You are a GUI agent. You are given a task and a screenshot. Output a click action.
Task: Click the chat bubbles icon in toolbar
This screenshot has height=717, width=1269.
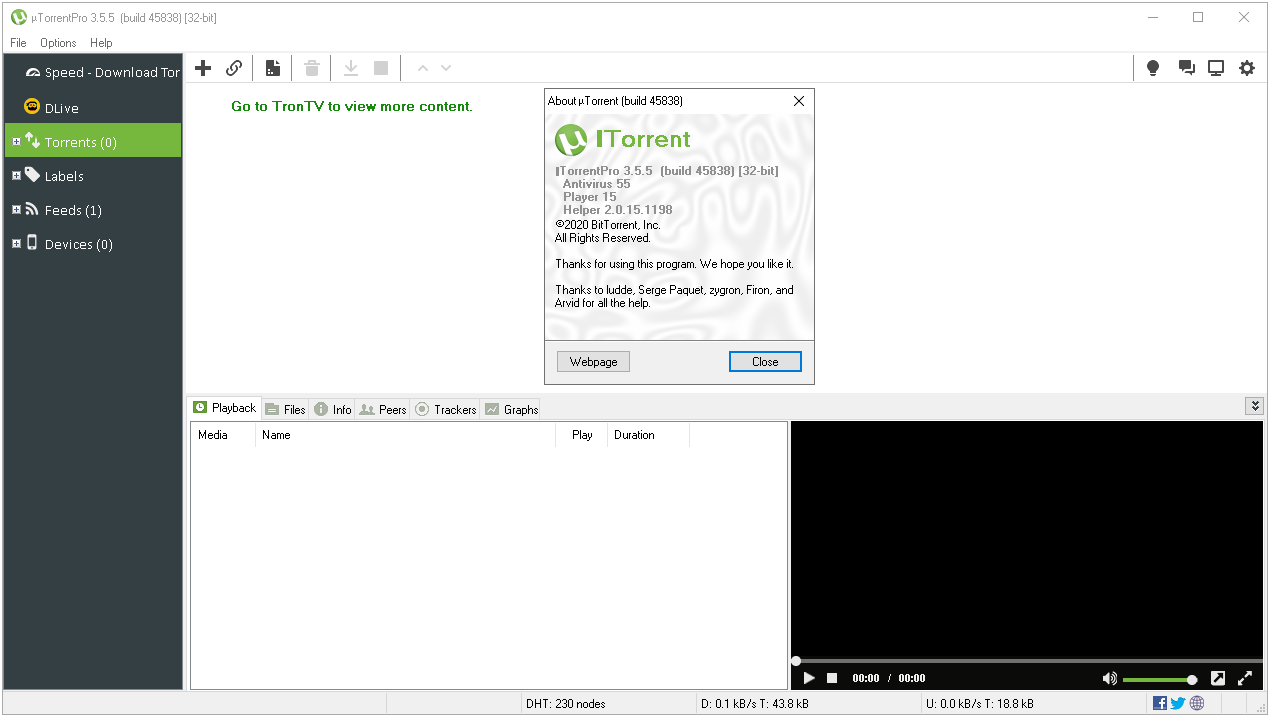1186,68
